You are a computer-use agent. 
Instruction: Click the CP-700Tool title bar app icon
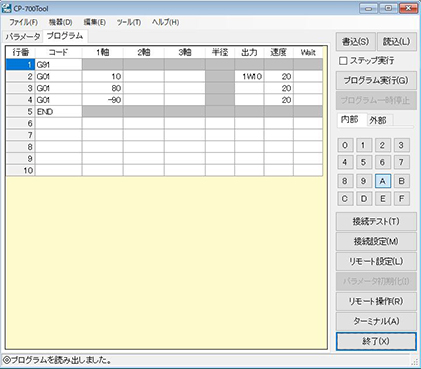point(6,8)
